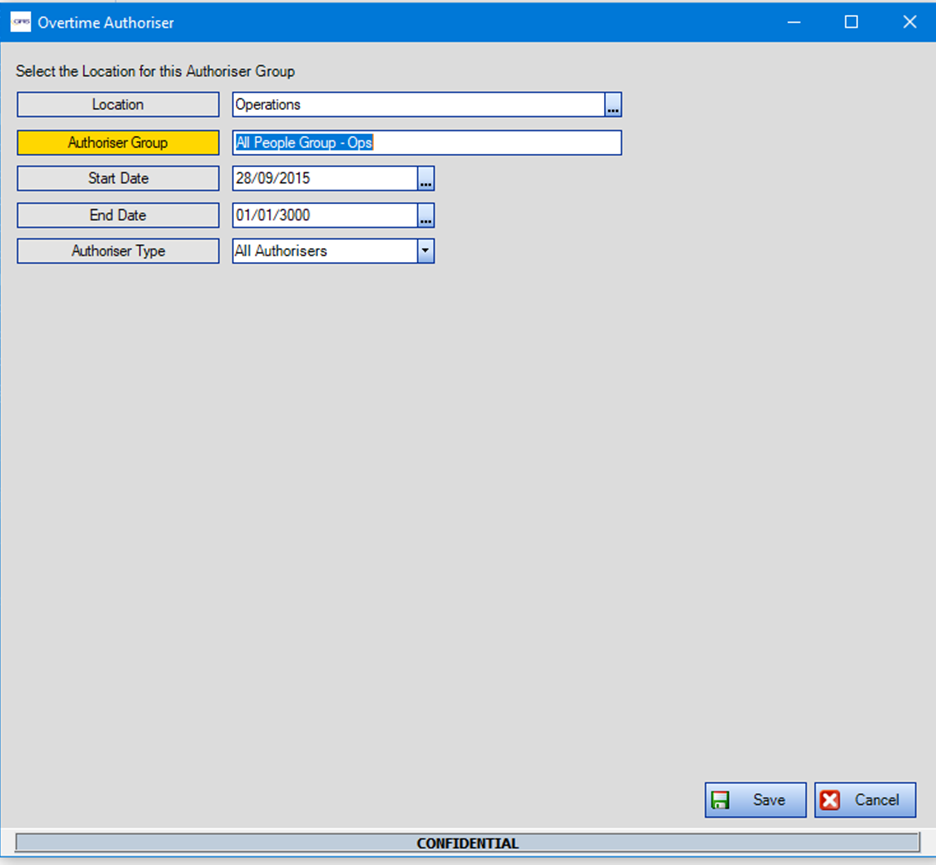Image resolution: width=936 pixels, height=865 pixels.
Task: Click the CONFIDENTIAL status bar
Action: click(467, 843)
